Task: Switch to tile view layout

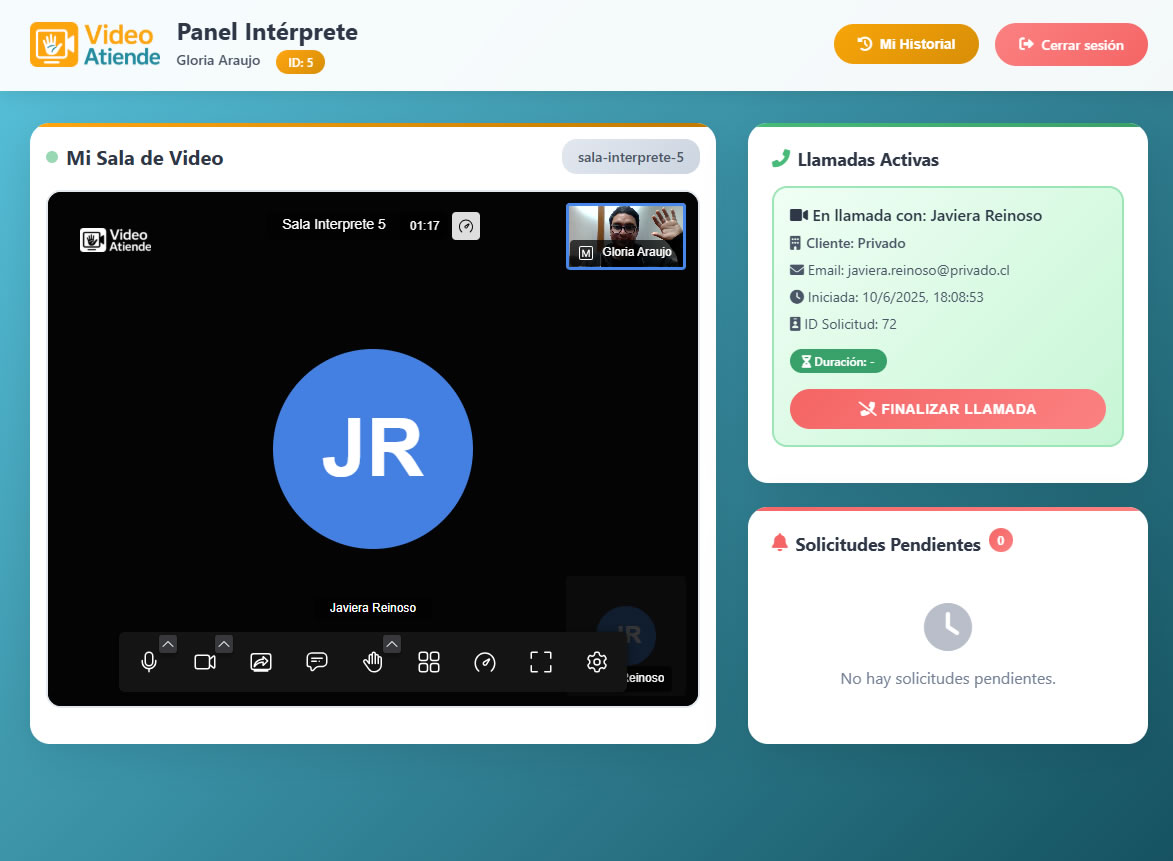Action: pos(428,661)
